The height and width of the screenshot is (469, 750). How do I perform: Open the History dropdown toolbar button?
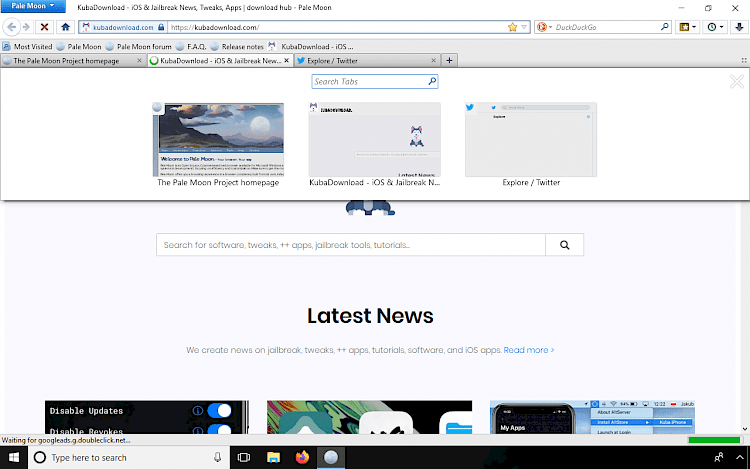715,27
